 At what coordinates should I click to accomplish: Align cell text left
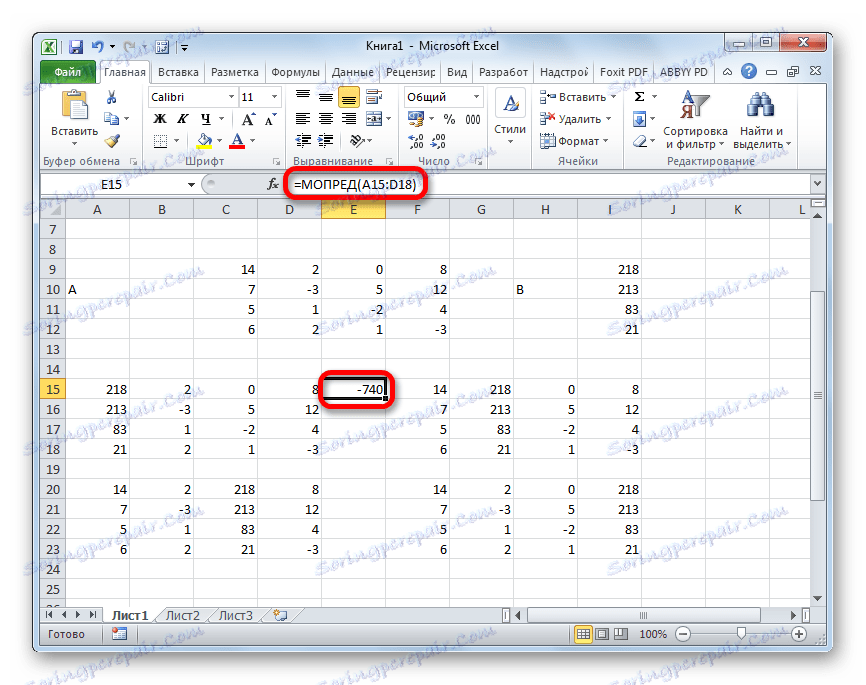point(303,119)
